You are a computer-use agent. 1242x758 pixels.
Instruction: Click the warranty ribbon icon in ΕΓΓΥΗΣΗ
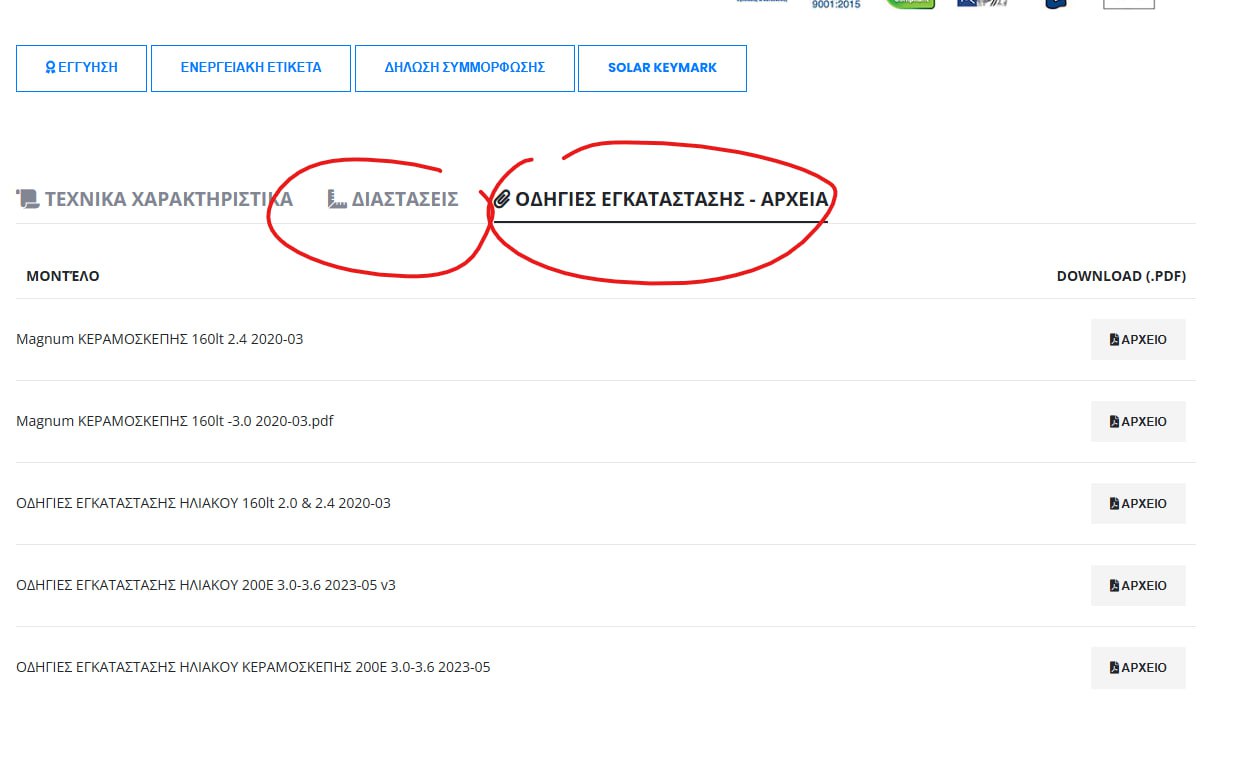click(50, 68)
